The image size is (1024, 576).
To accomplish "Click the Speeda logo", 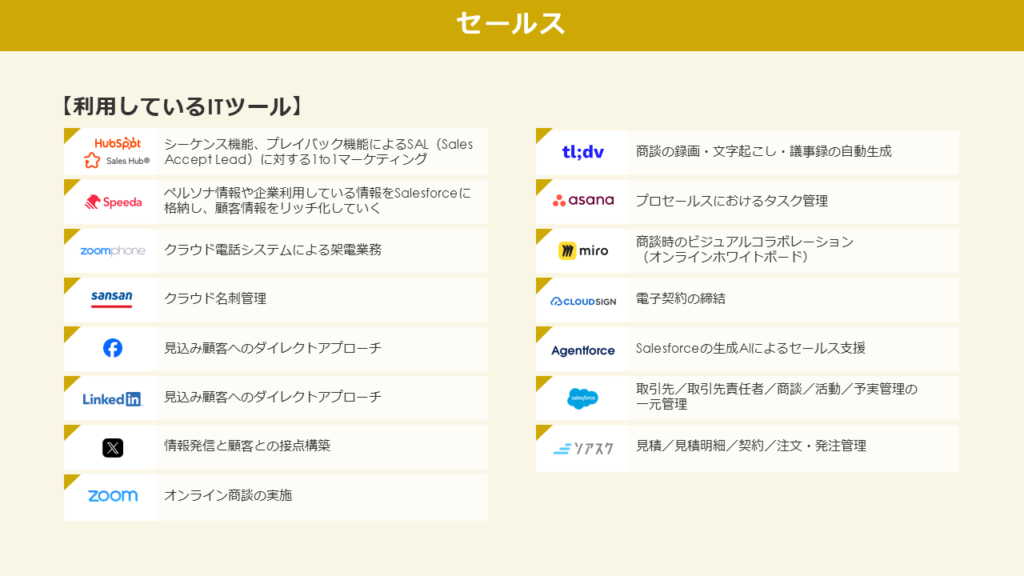I will [112, 202].
